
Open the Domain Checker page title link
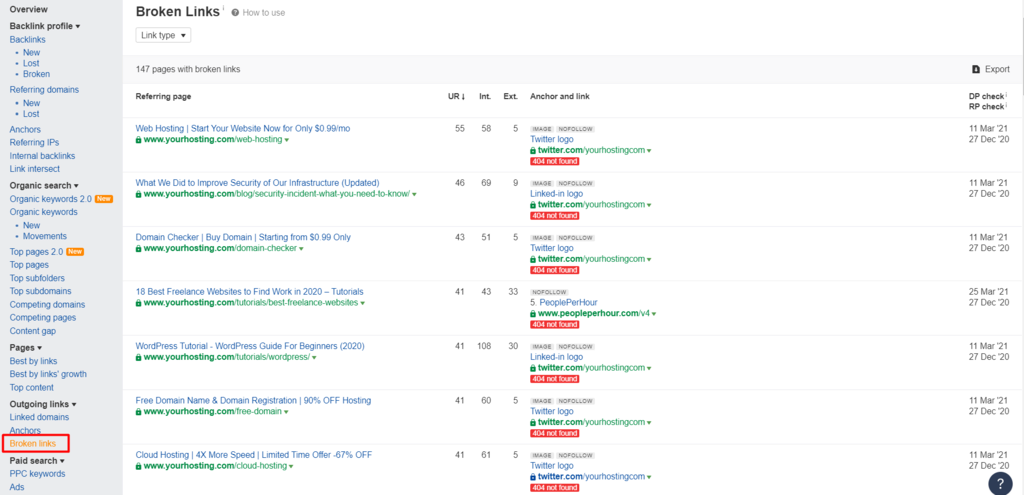243,237
